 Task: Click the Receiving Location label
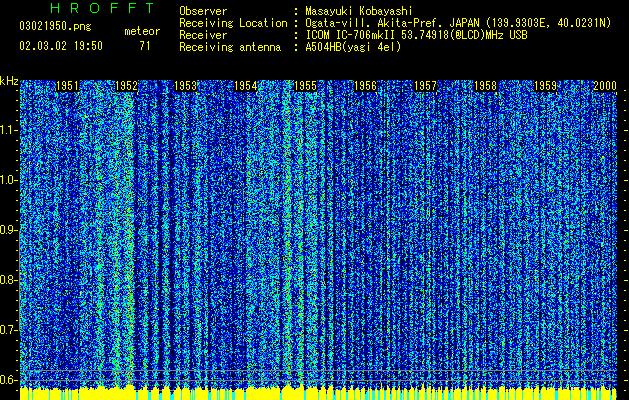point(233,24)
